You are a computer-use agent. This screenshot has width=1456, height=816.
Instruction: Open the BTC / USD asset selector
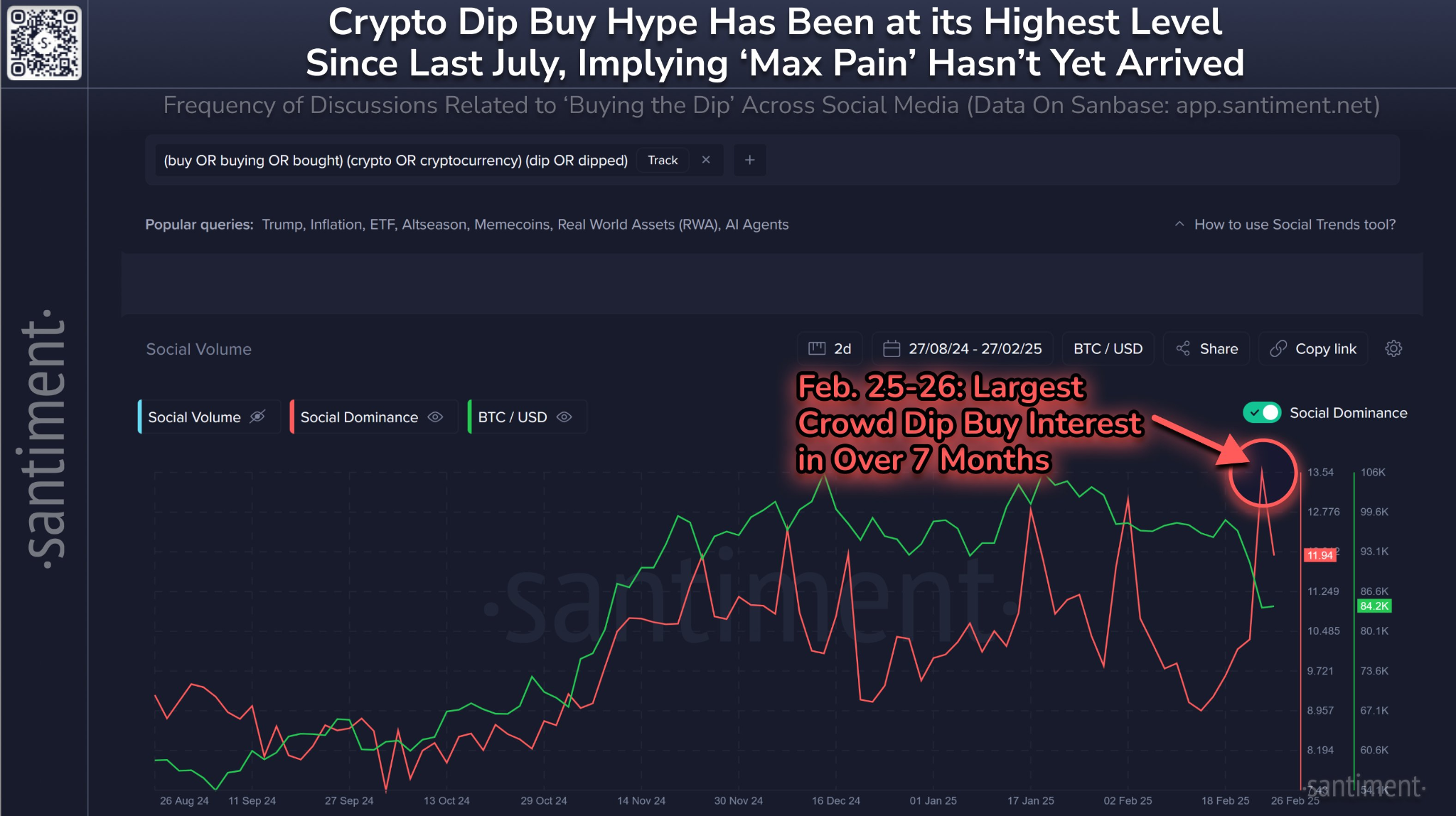pyautogui.click(x=1107, y=348)
